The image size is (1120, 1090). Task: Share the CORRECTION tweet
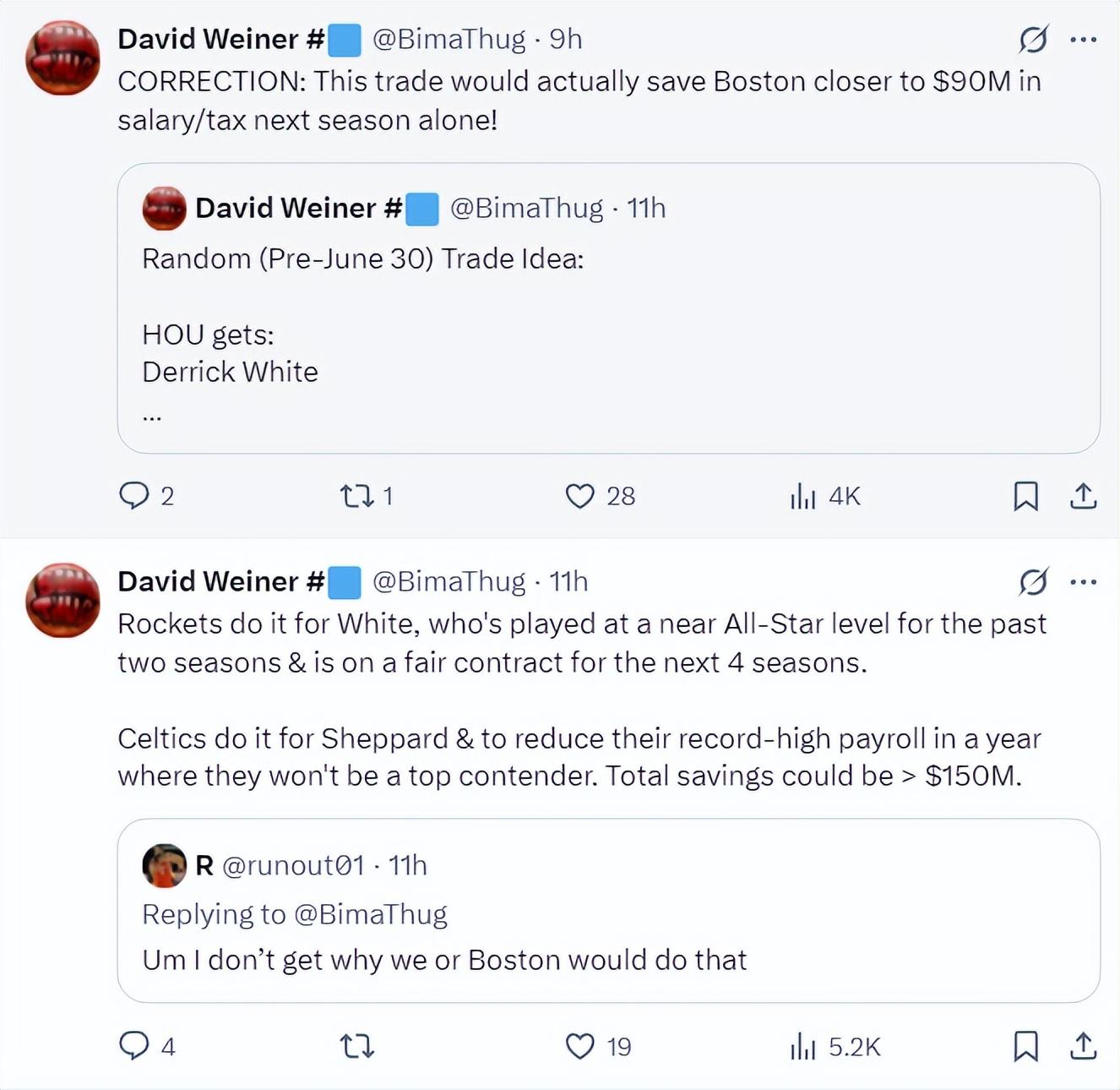tap(1083, 496)
